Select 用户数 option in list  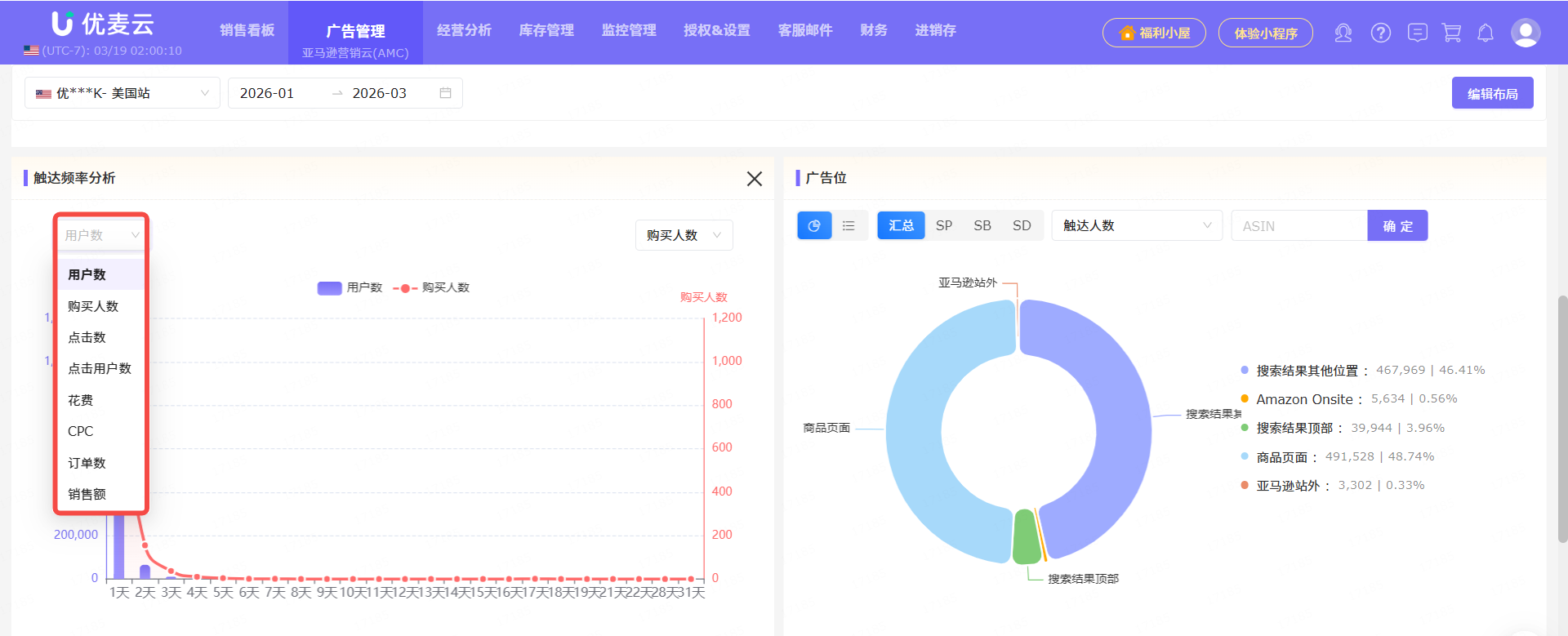click(x=101, y=274)
